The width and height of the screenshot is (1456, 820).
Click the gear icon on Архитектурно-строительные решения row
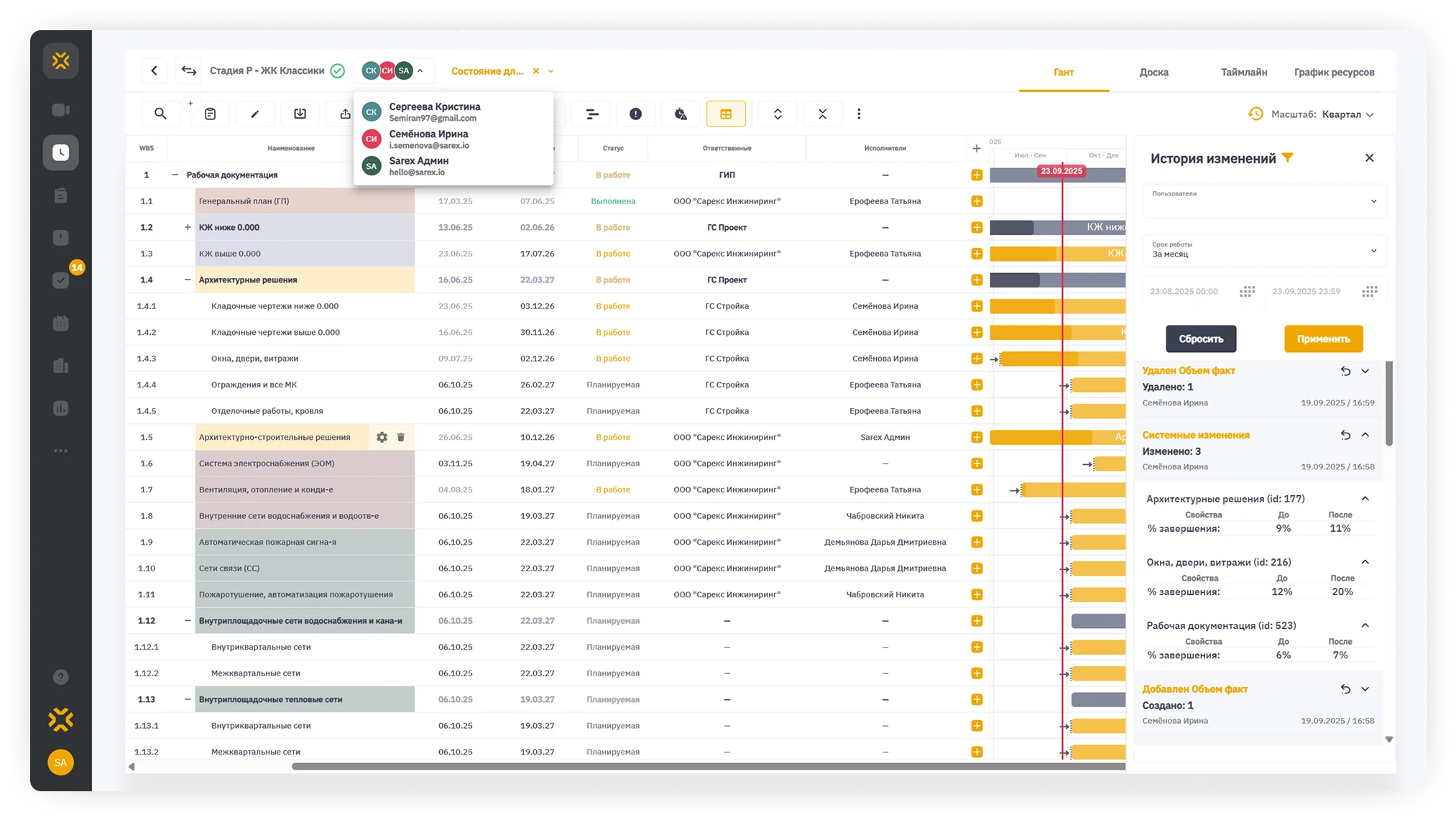(x=382, y=437)
